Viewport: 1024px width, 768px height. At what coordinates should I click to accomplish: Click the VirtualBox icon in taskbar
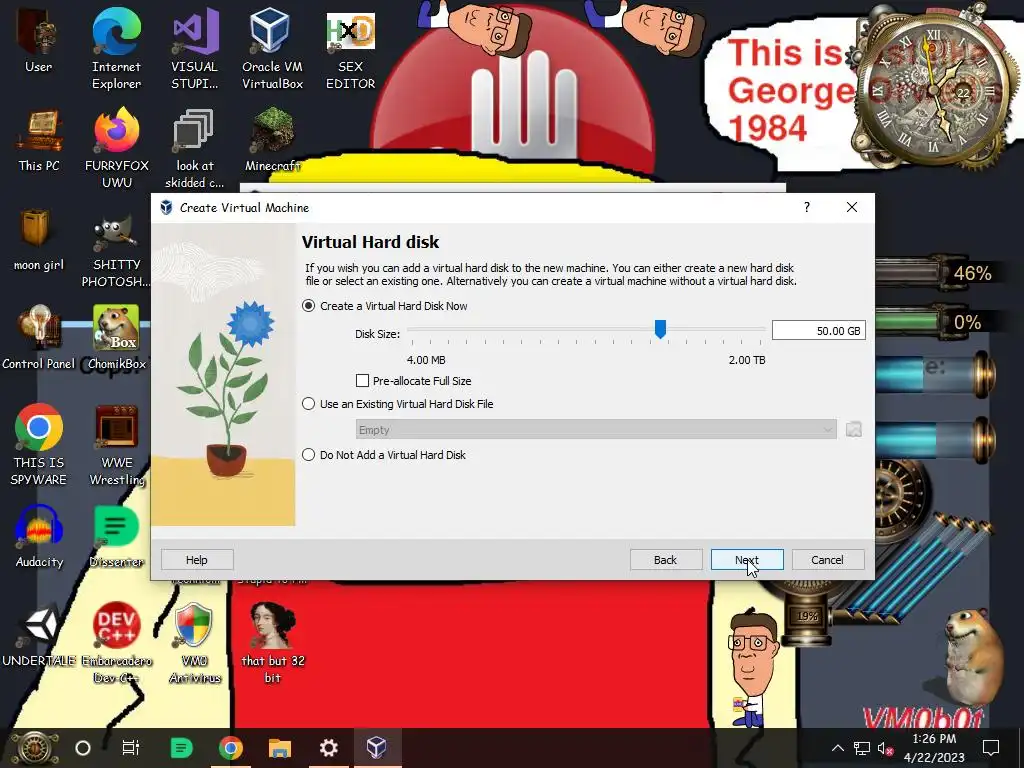pos(377,747)
